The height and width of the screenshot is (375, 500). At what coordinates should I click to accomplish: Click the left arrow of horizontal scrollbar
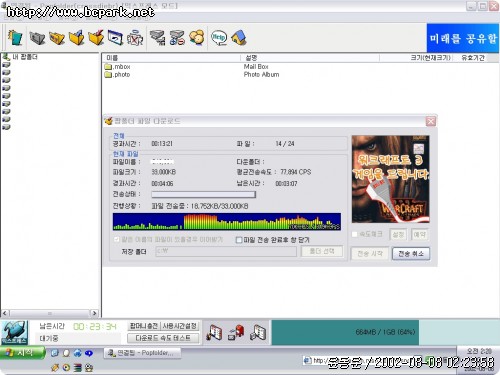coord(5,313)
